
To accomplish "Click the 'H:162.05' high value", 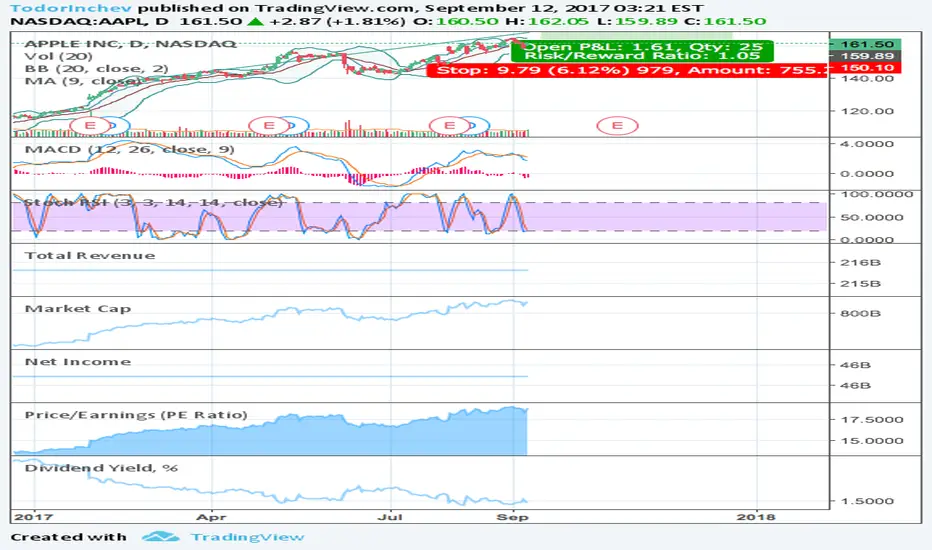I will pyautogui.click(x=547, y=21).
